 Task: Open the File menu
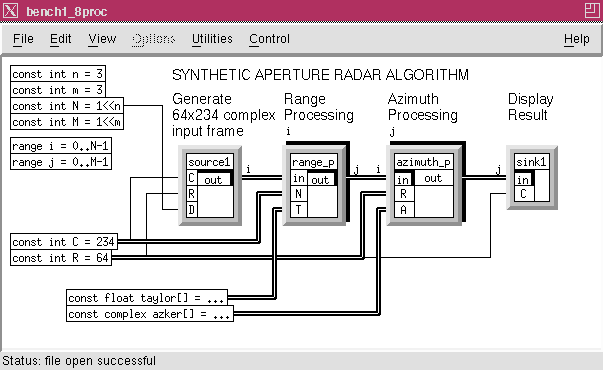pyautogui.click(x=23, y=39)
